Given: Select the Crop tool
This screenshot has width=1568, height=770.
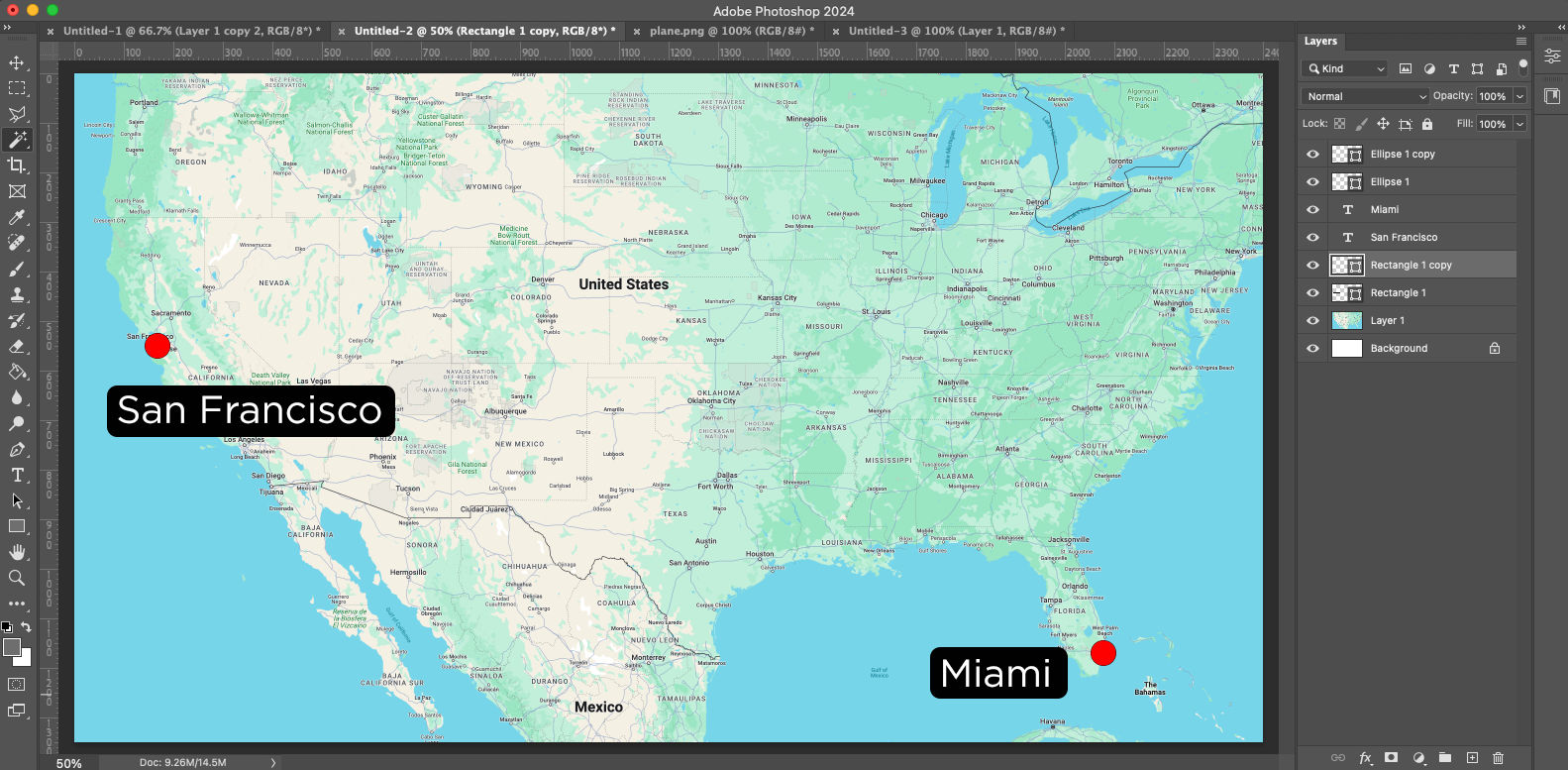Looking at the screenshot, I should coord(17,165).
